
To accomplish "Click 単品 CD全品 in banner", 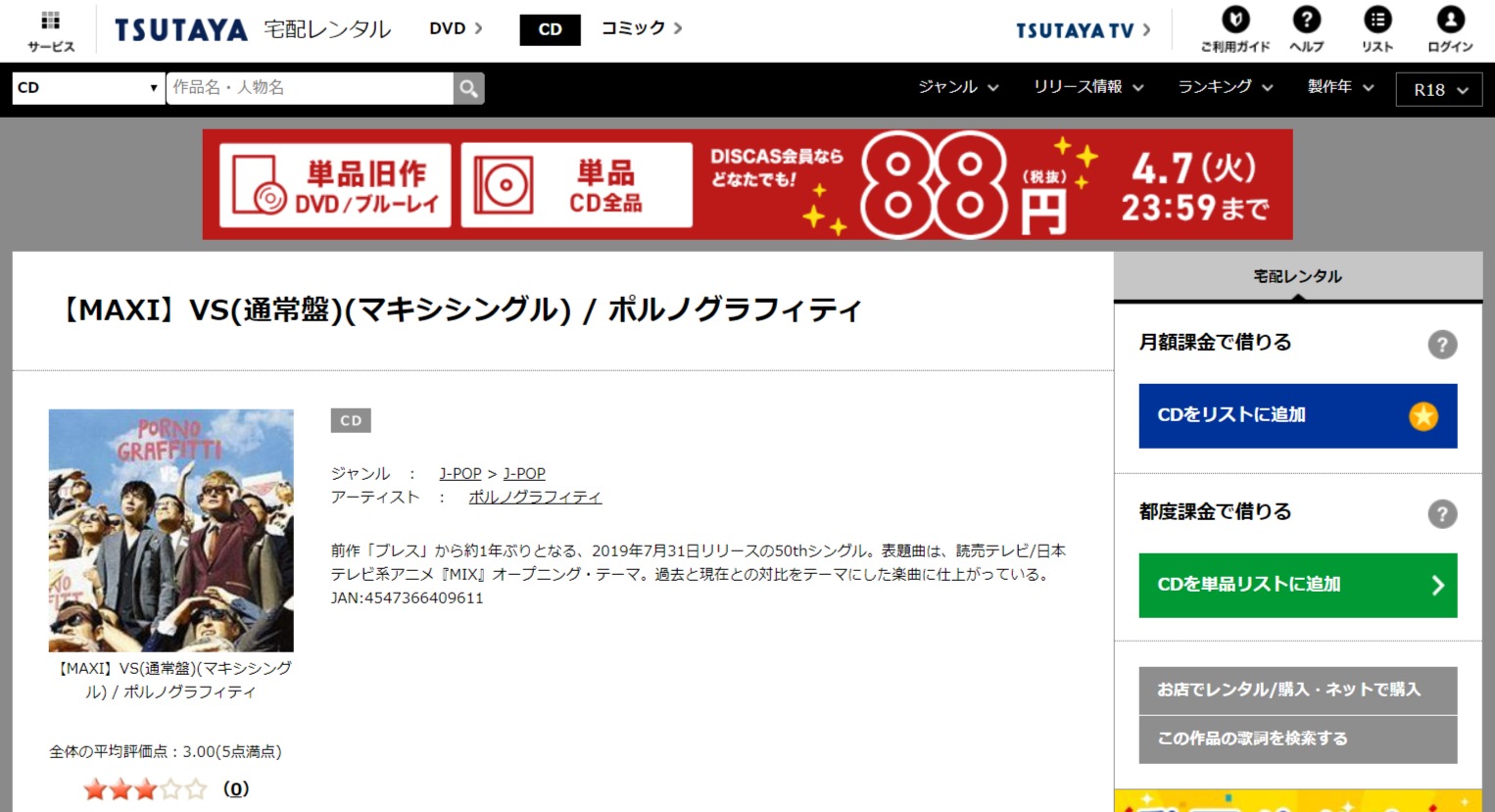I will [577, 185].
